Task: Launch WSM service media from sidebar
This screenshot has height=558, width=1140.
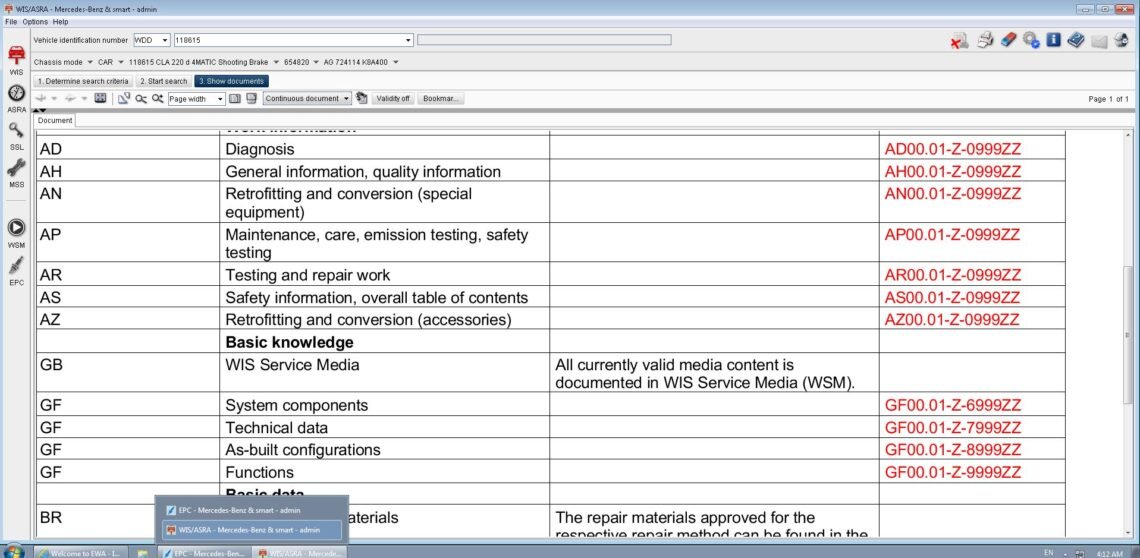Action: pos(16,234)
